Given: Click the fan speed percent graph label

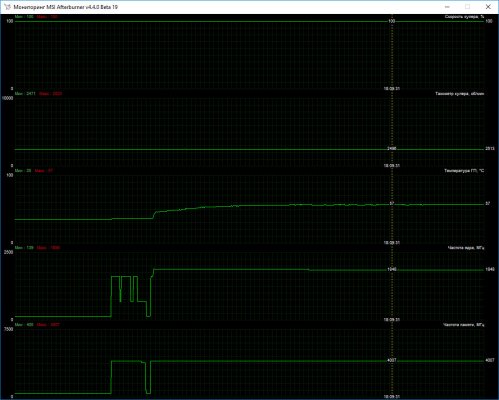Looking at the screenshot, I should pos(464,17).
